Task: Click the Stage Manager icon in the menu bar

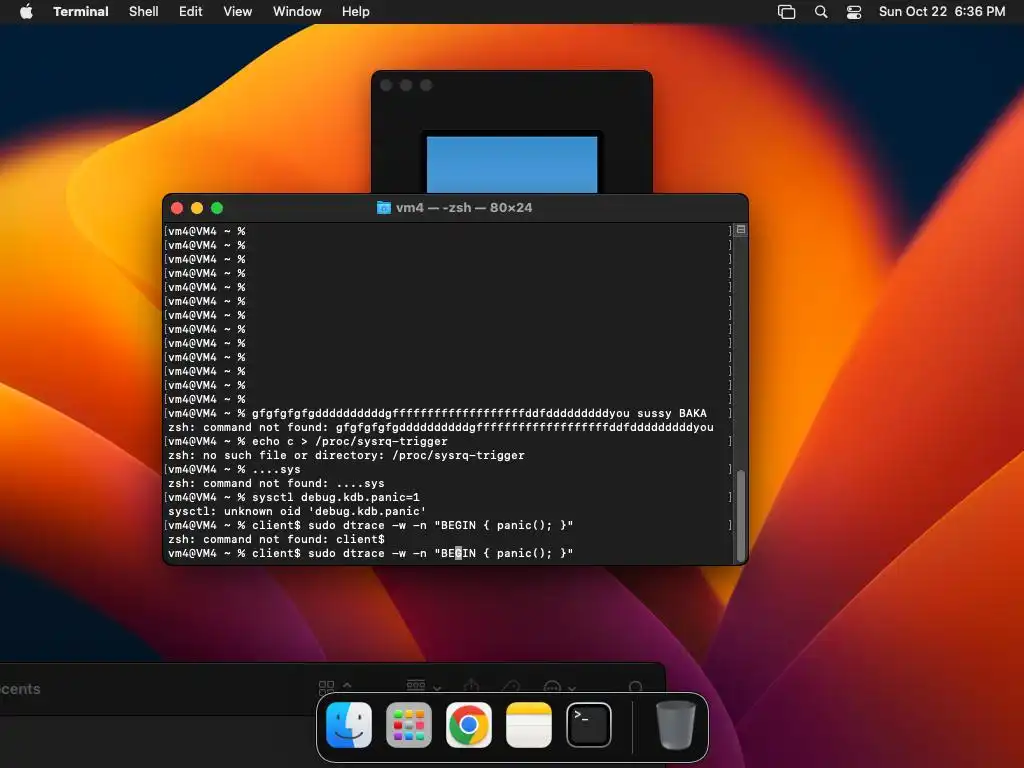Action: tap(786, 12)
